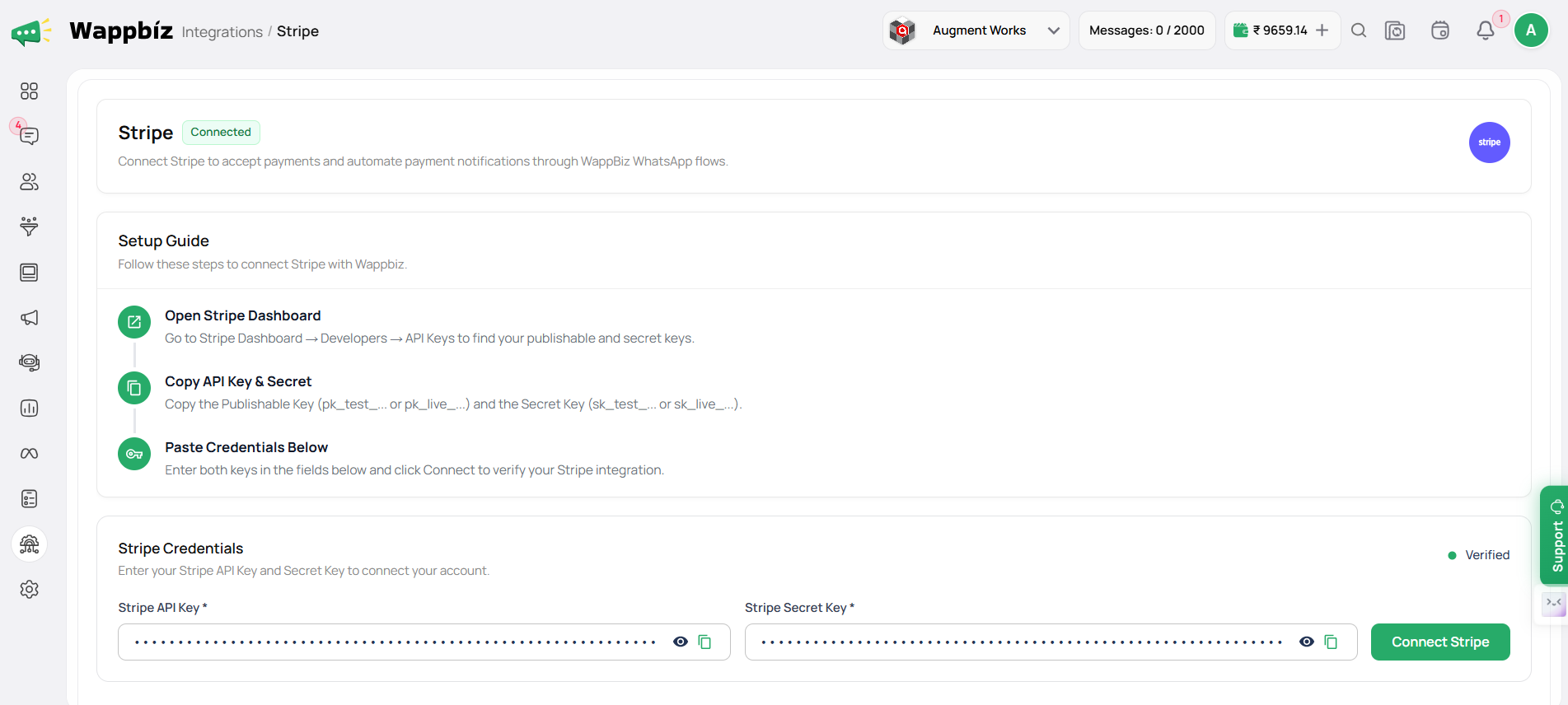
Task: Expand the Augment Works workspace dropdown
Action: (x=976, y=30)
